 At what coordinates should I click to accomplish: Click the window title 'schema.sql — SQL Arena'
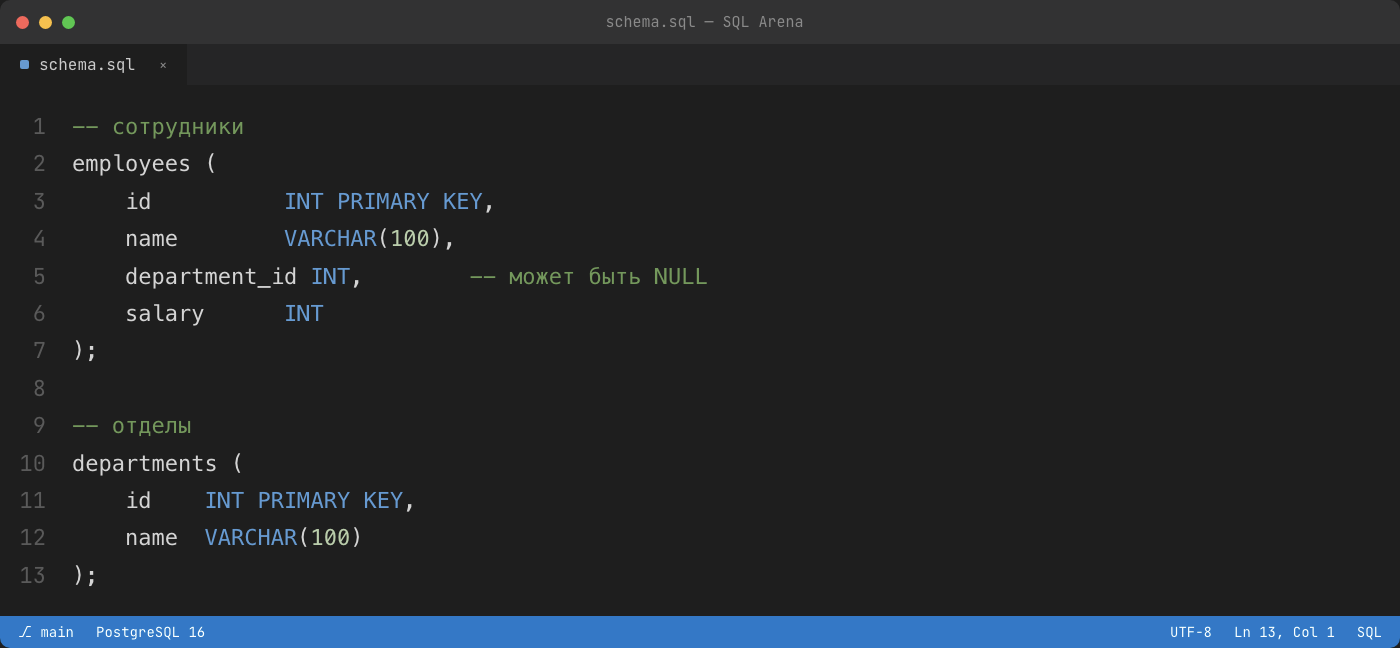704,22
